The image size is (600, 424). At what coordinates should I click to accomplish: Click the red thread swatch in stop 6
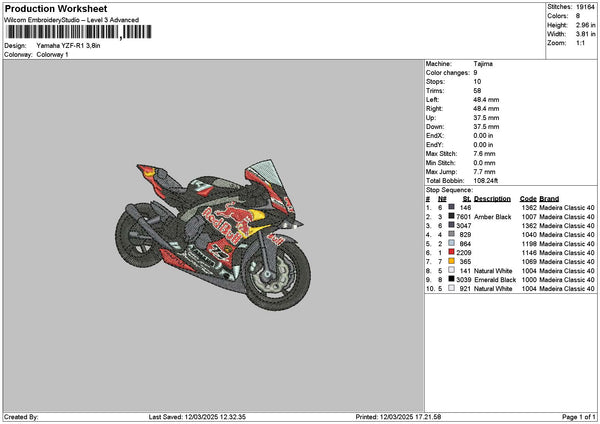[x=452, y=252]
